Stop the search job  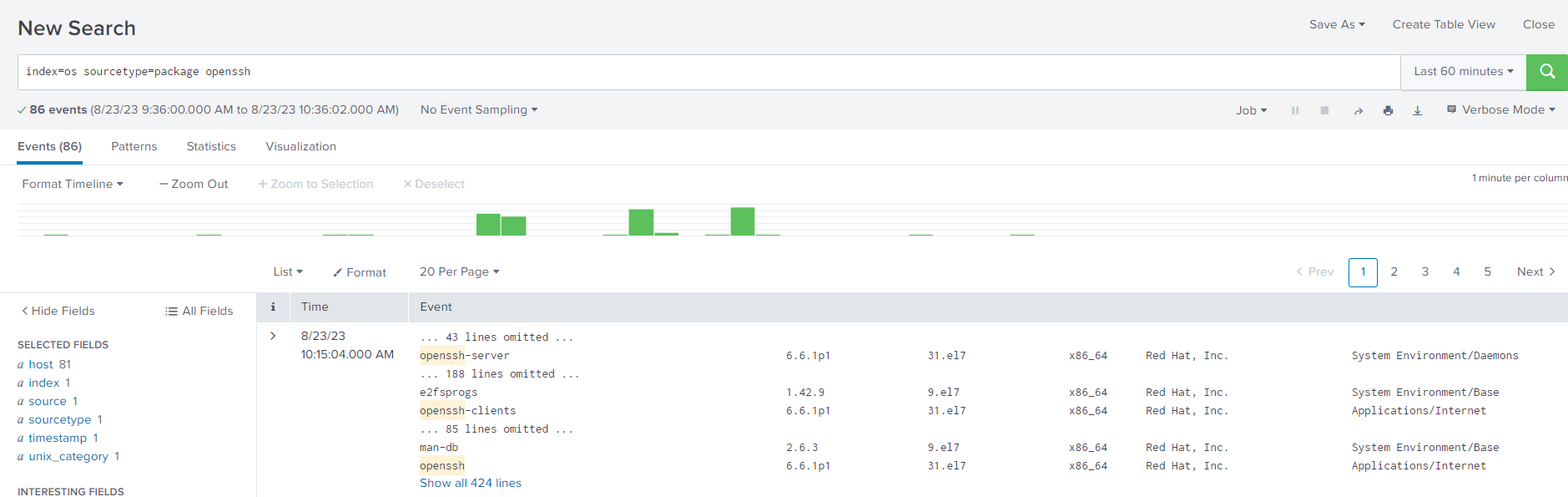click(1324, 110)
